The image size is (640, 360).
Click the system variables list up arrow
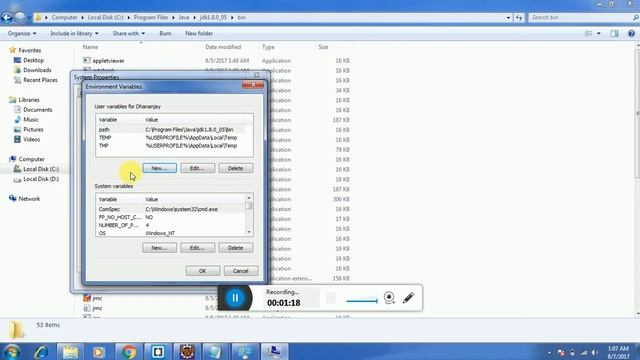[x=249, y=198]
